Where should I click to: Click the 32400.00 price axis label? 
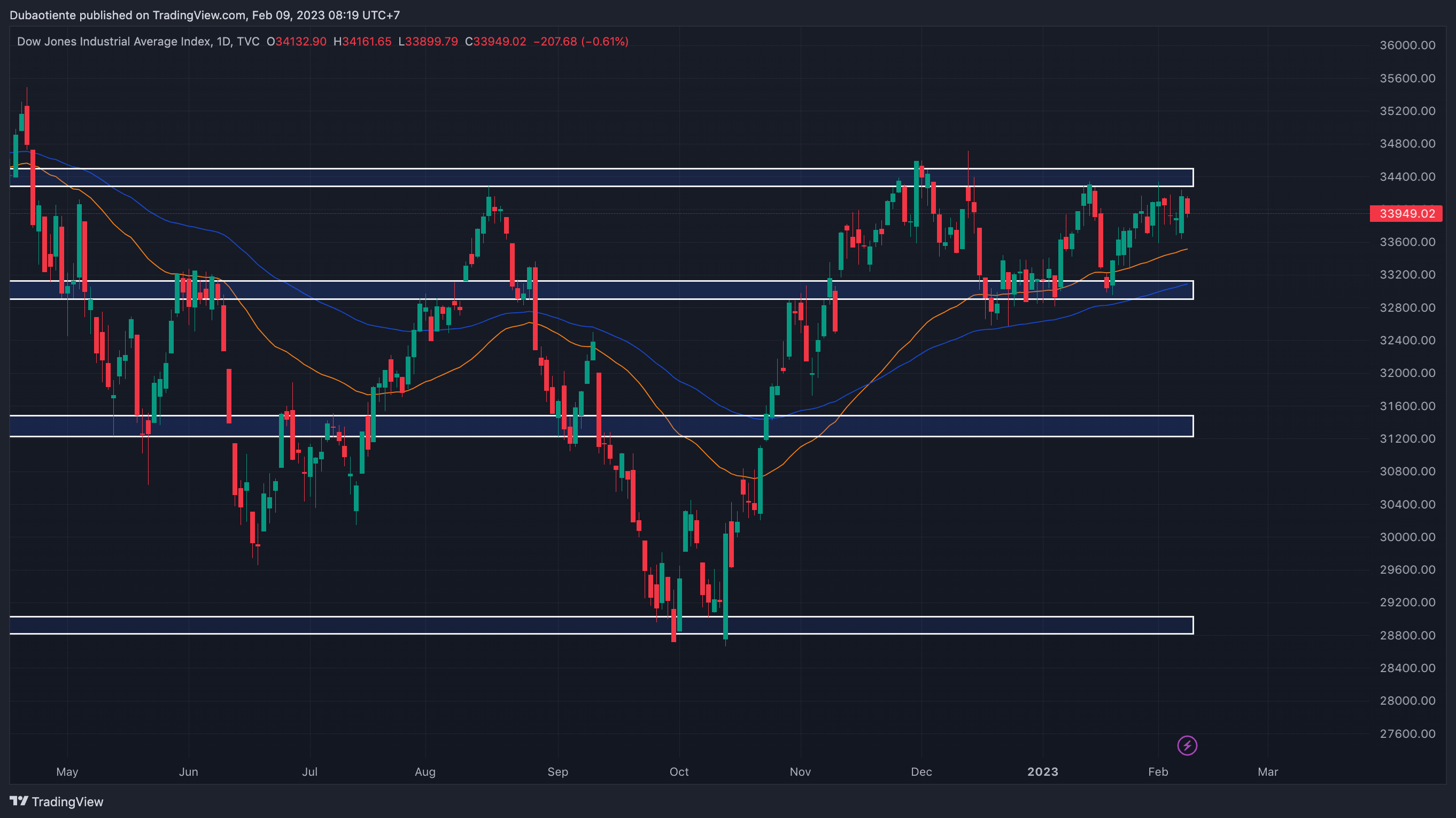point(1407,341)
